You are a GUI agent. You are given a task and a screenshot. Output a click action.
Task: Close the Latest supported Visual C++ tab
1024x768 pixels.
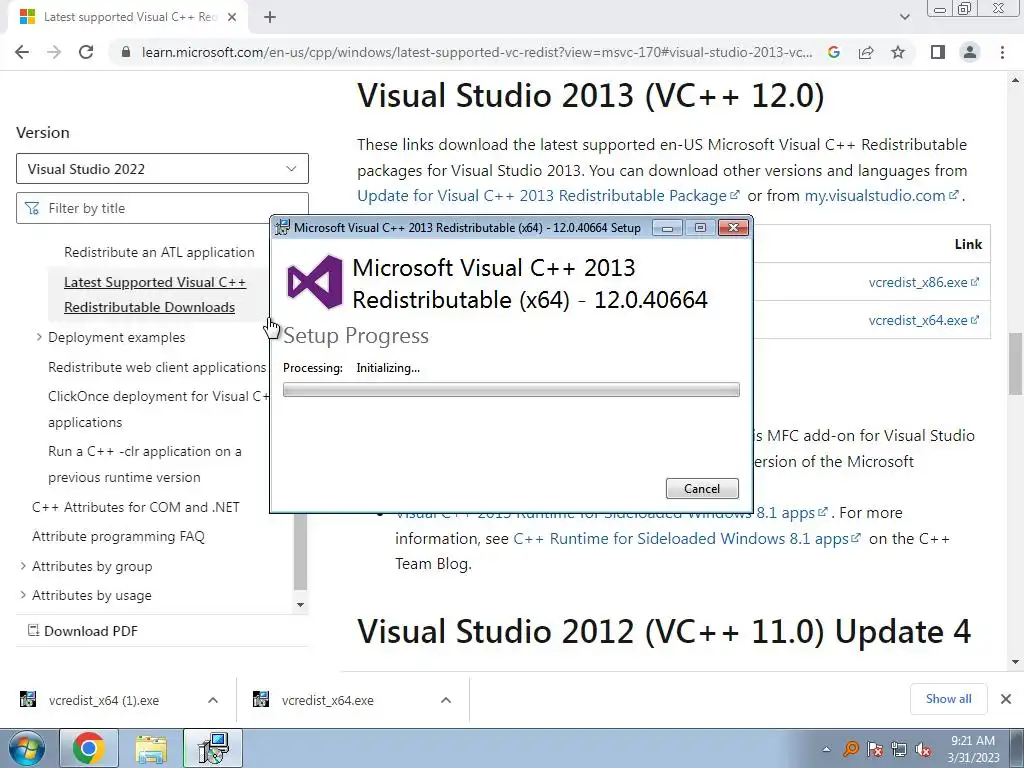[232, 17]
